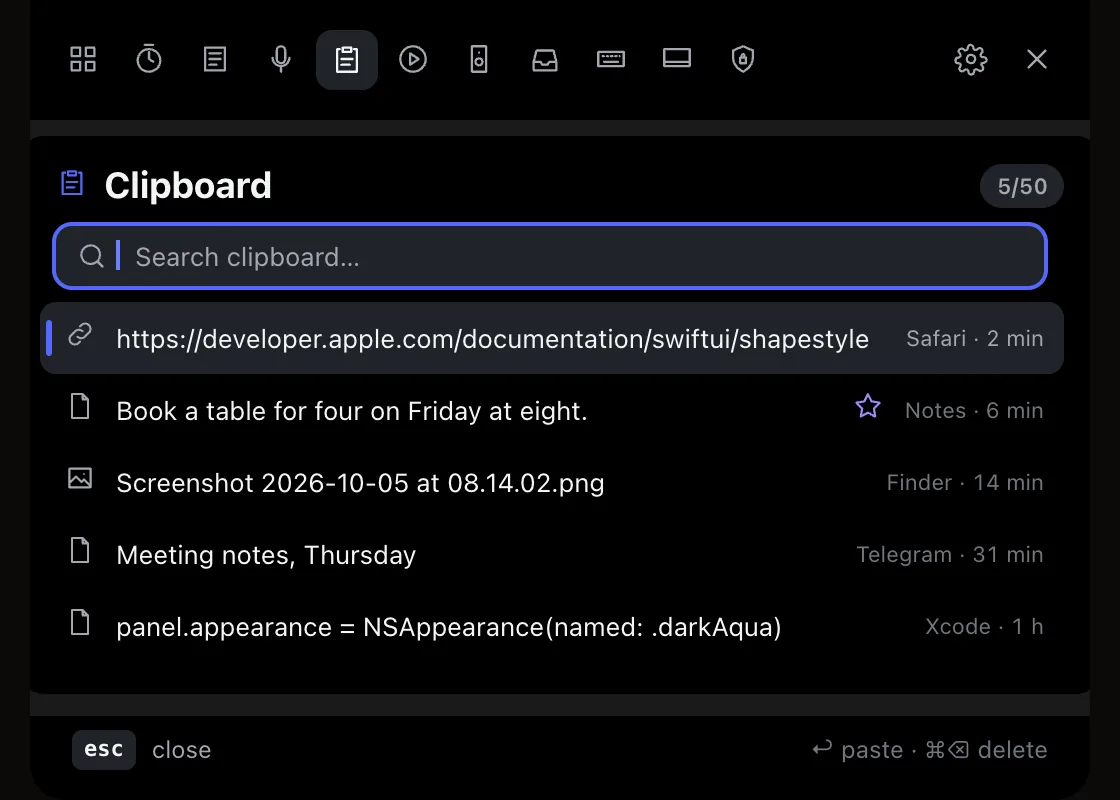Image resolution: width=1120 pixels, height=800 pixels.
Task: Open the keyboard shortcuts icon
Action: click(x=611, y=59)
